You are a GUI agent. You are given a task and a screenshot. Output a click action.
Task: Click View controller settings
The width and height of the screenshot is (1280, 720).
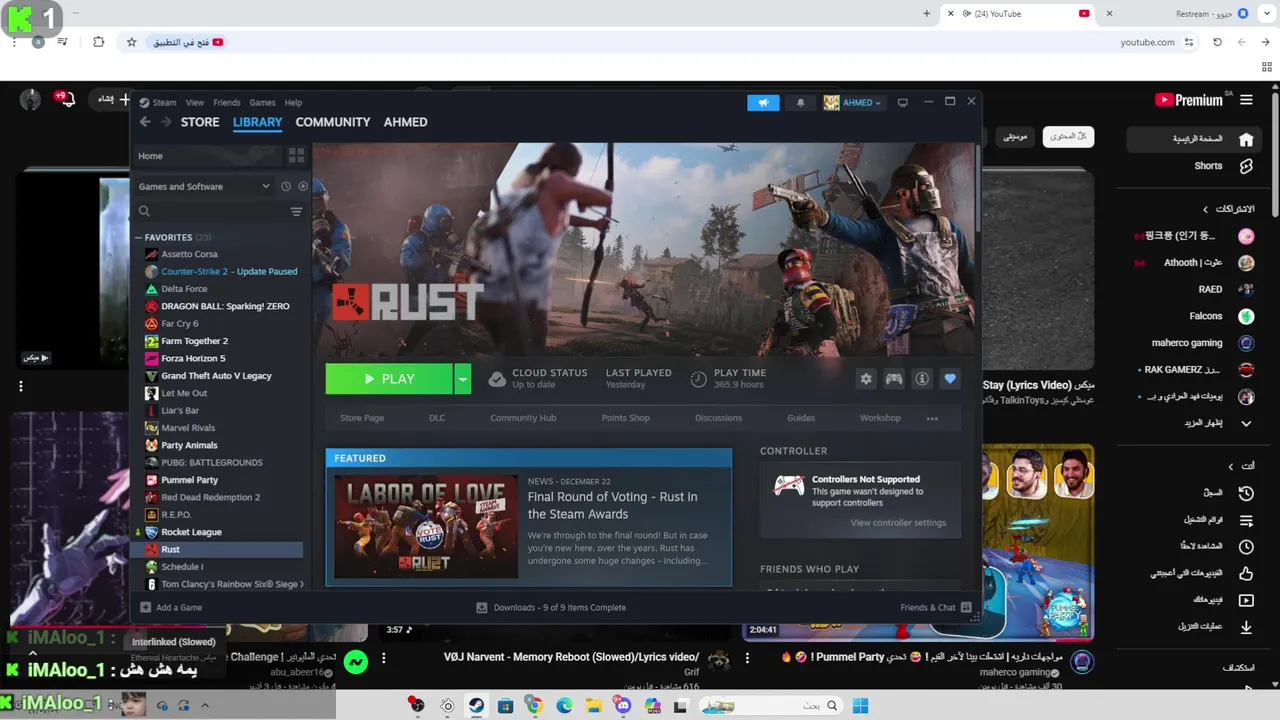[898, 523]
